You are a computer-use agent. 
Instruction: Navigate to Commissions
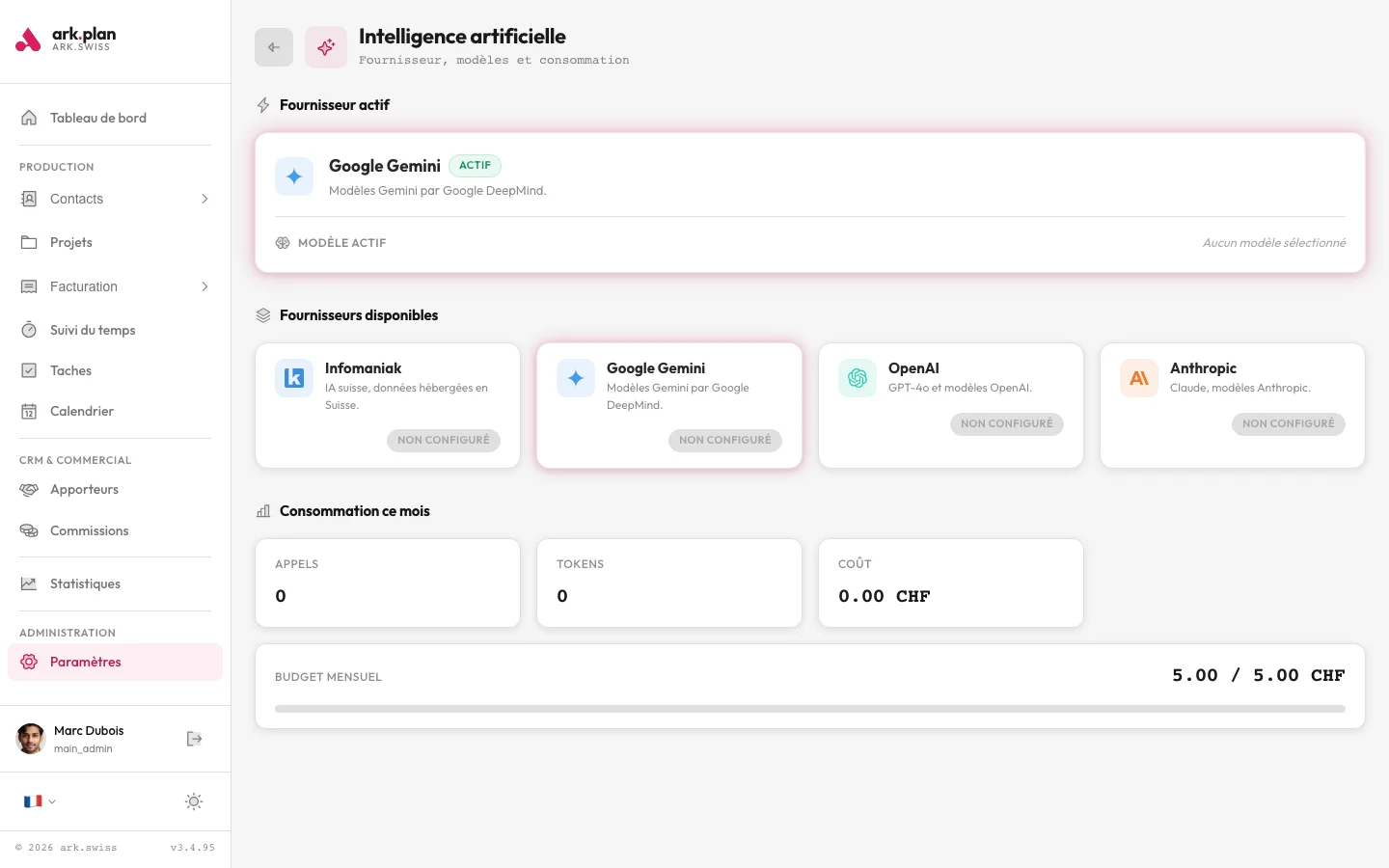[115, 530]
